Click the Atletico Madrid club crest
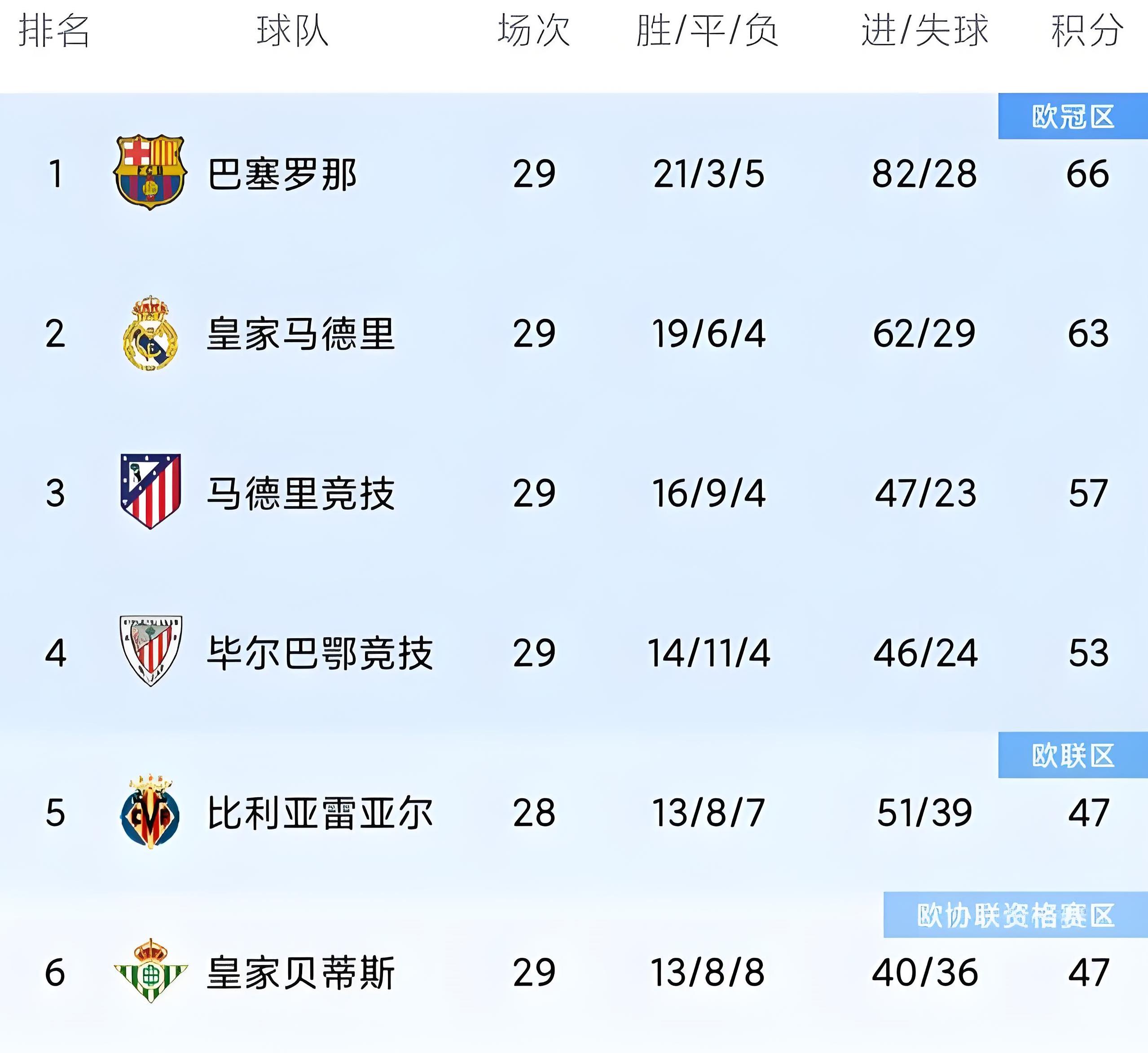1148x1053 pixels. coord(150,491)
